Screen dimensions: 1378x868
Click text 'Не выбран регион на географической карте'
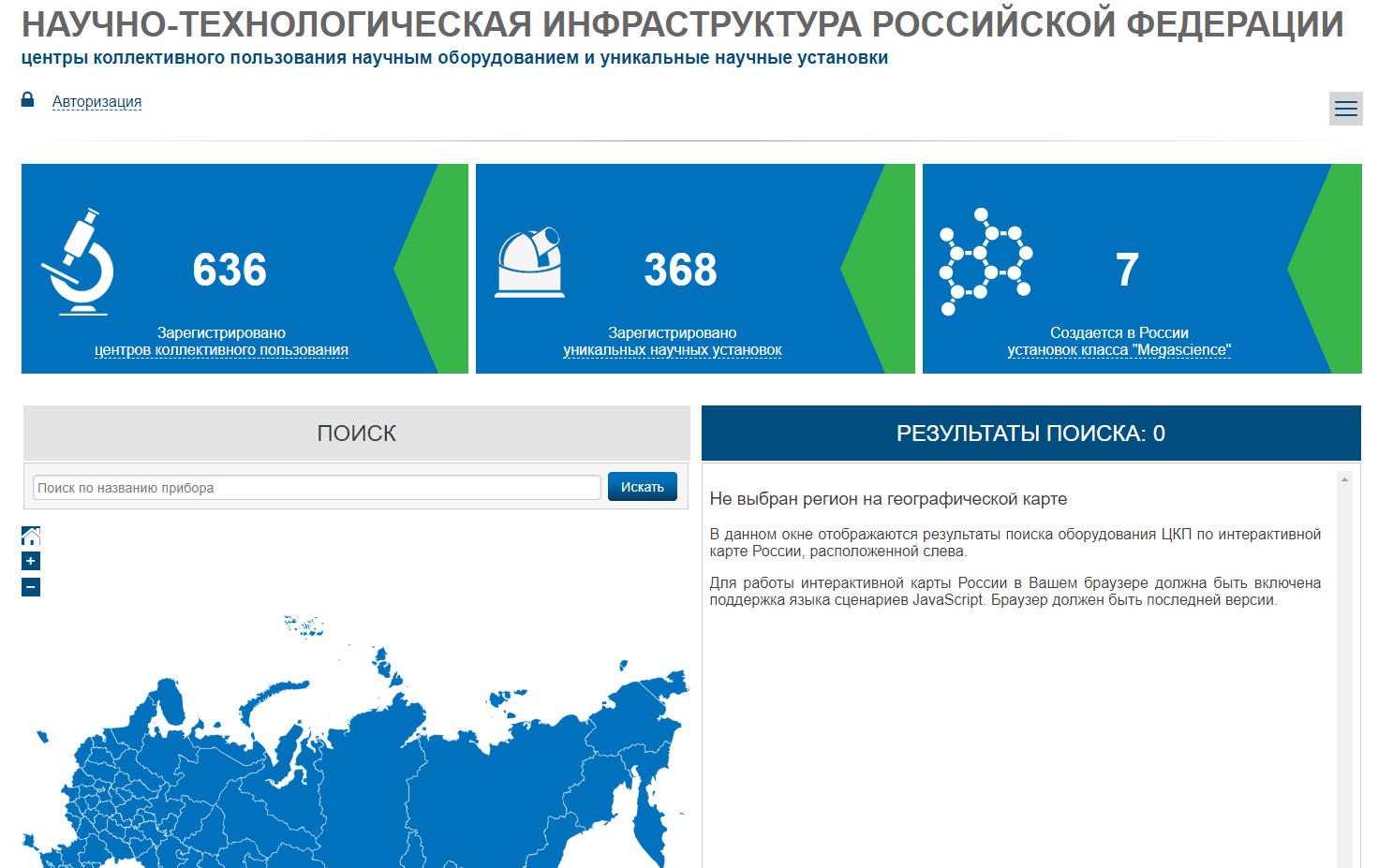pos(888,499)
